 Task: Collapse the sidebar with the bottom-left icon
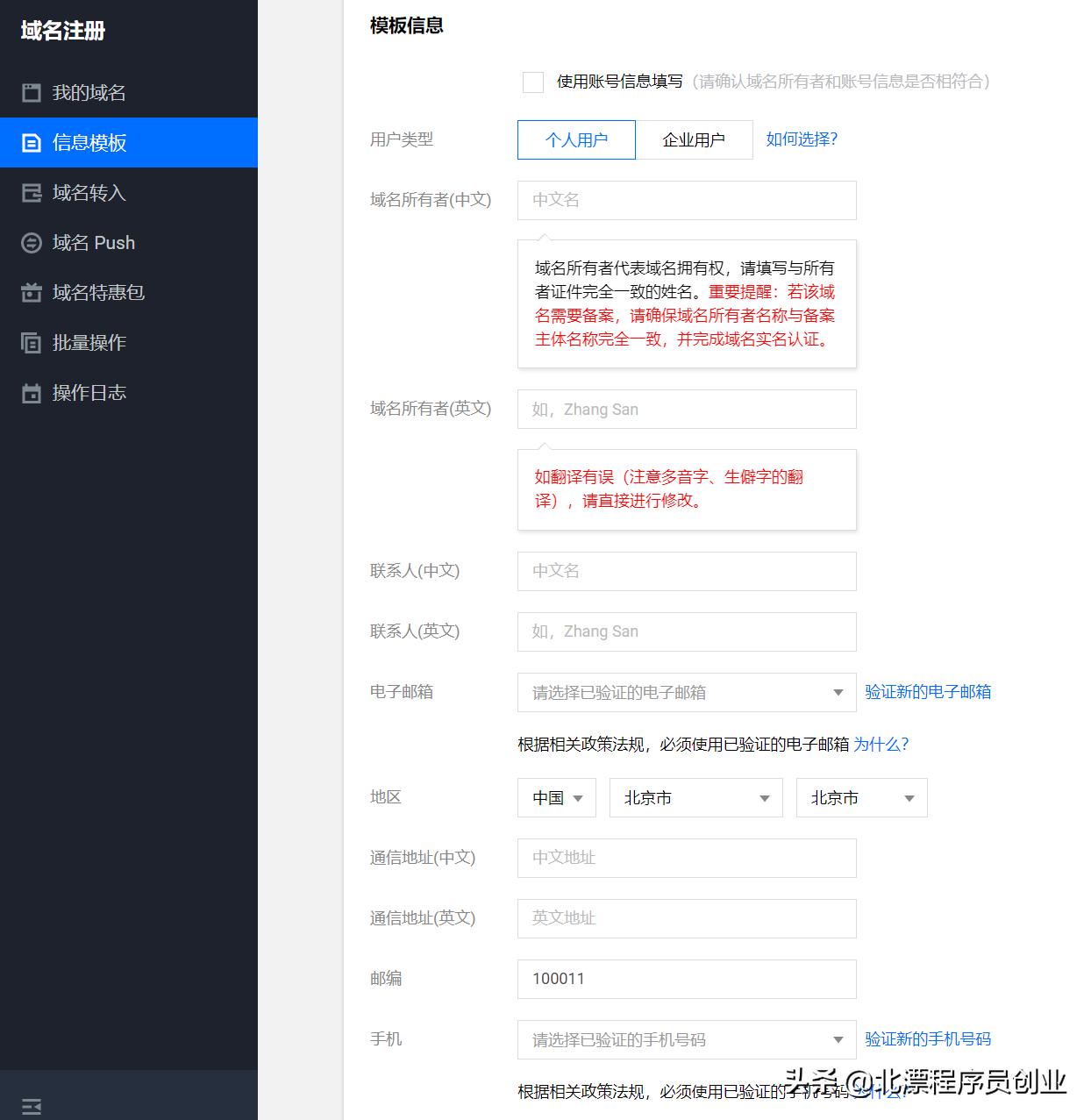(32, 1104)
